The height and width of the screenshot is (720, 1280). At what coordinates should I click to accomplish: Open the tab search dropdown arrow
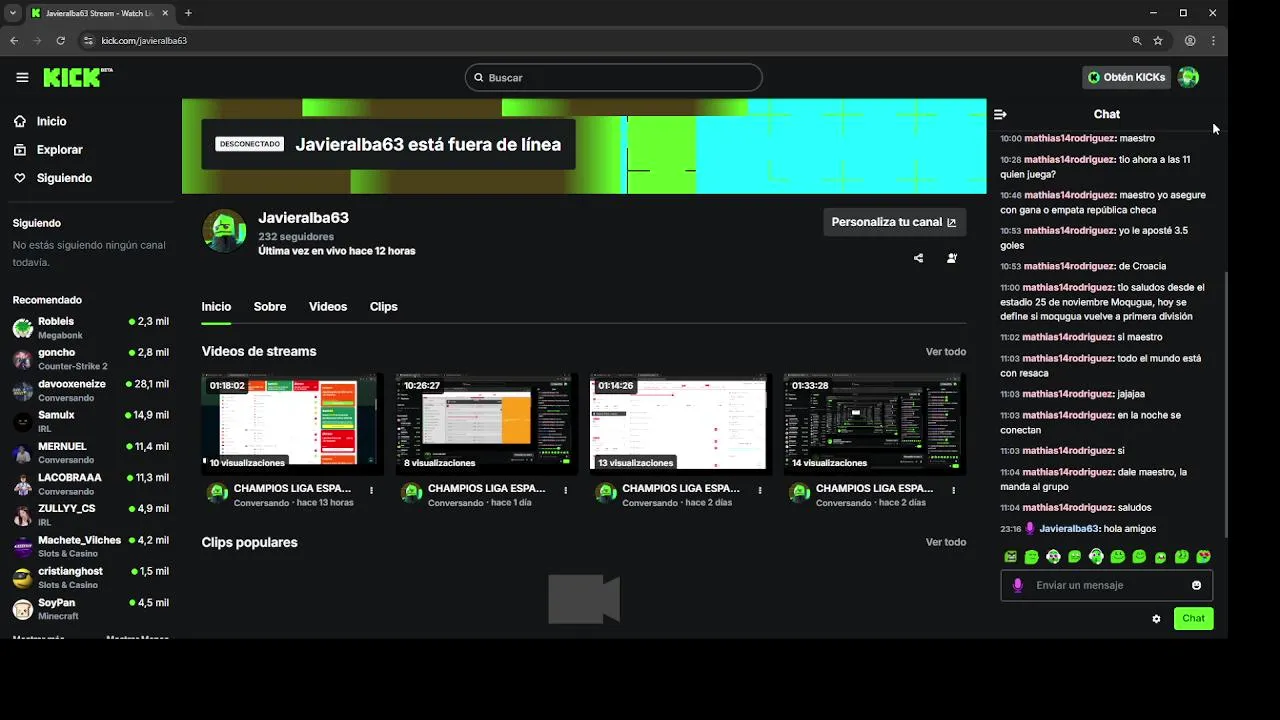click(x=12, y=13)
